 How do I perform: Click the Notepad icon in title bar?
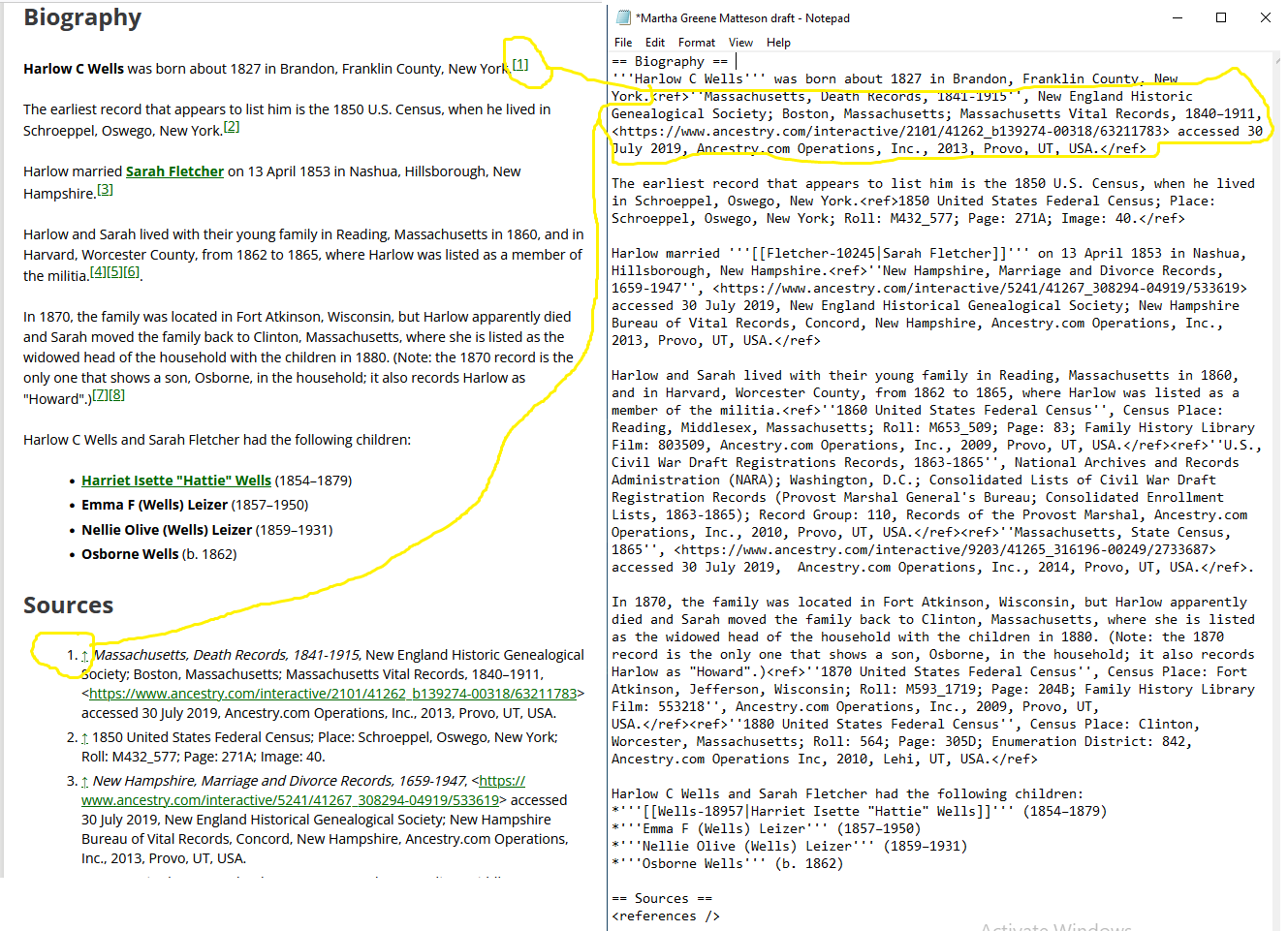coord(623,17)
